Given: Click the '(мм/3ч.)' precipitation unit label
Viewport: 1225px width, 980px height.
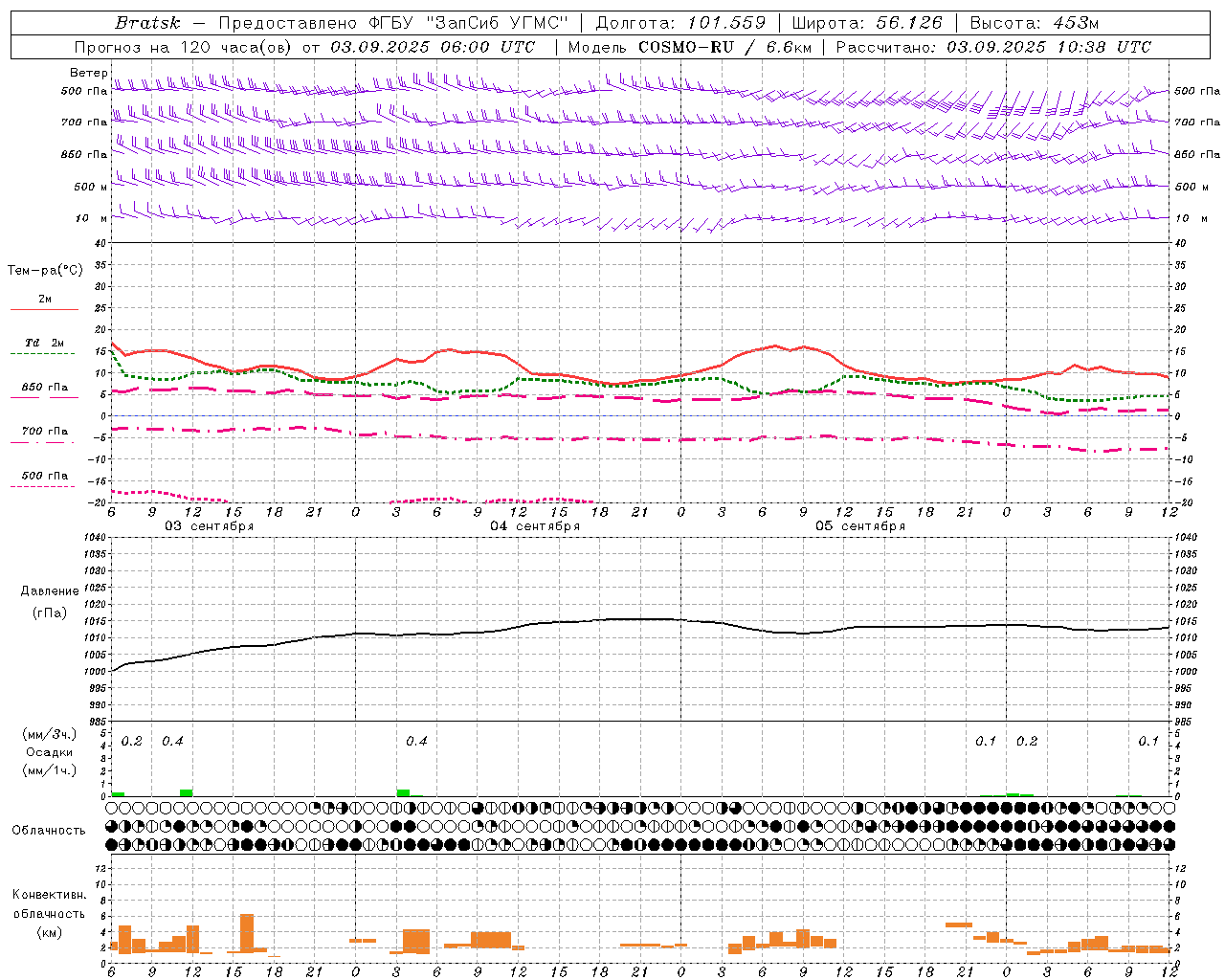Looking at the screenshot, I should (x=50, y=734).
